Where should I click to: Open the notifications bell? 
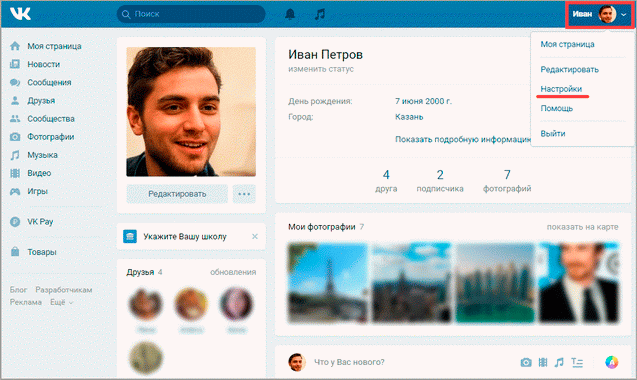(290, 14)
